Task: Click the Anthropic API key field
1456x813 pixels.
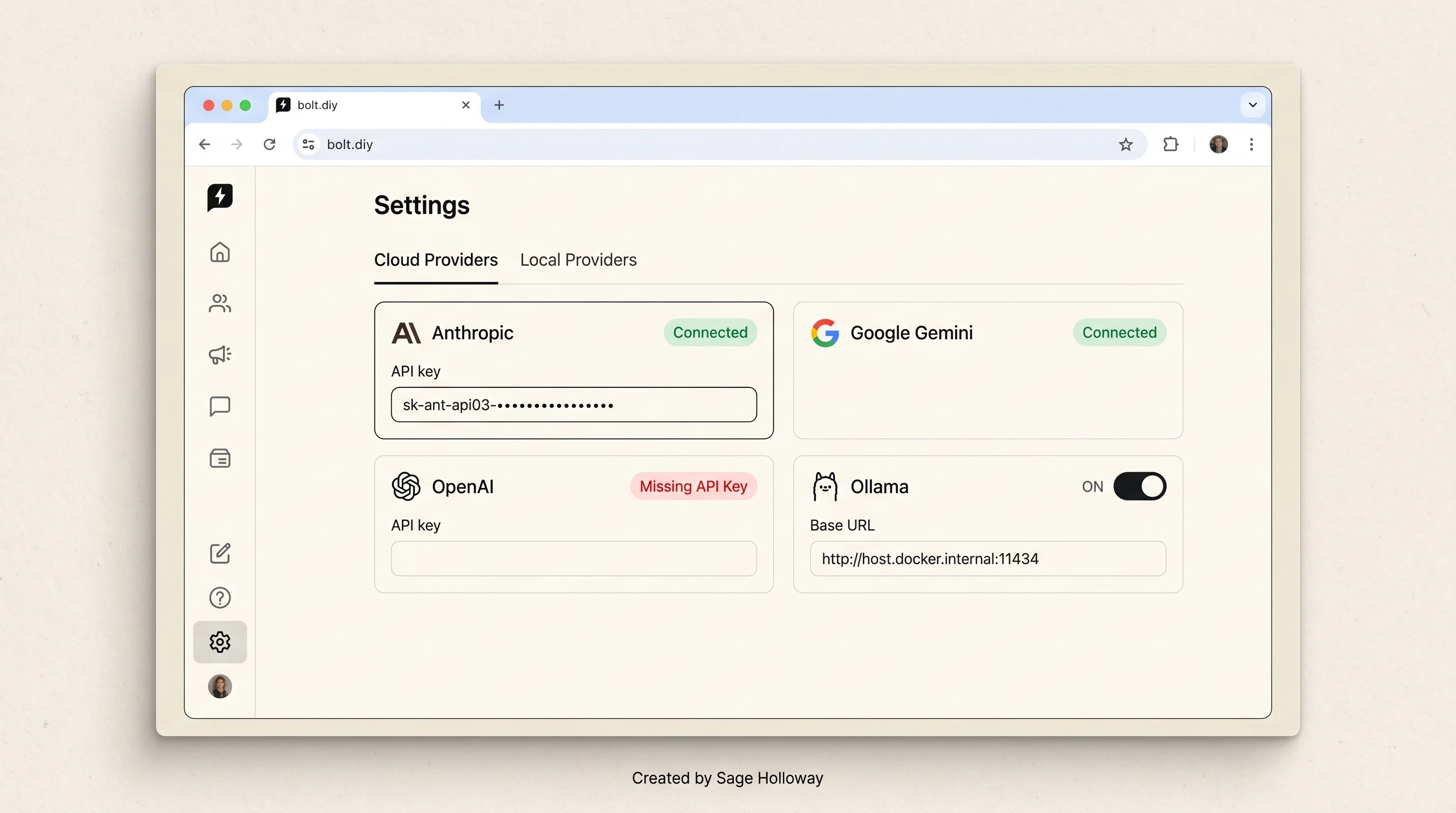Action: 574,405
